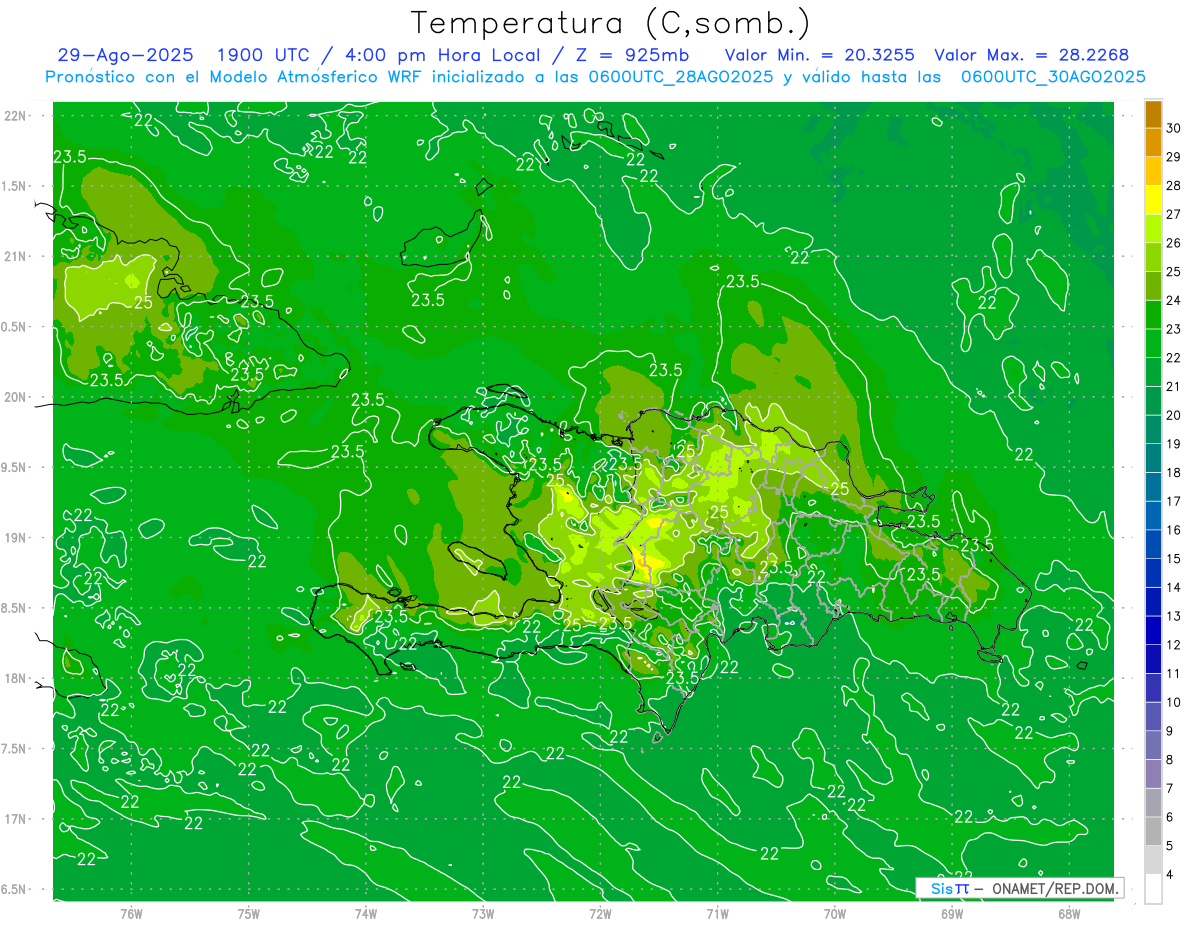
Task: Click color scale label '9'
Action: 1171,731
